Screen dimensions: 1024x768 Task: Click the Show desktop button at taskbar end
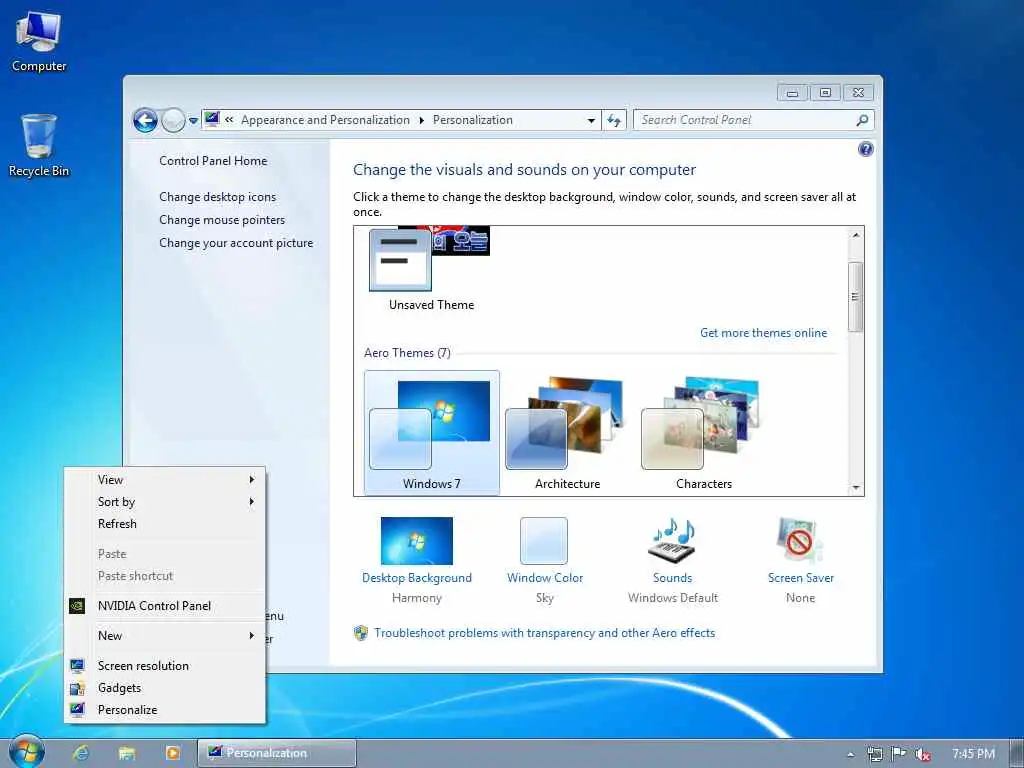[x=1017, y=753]
